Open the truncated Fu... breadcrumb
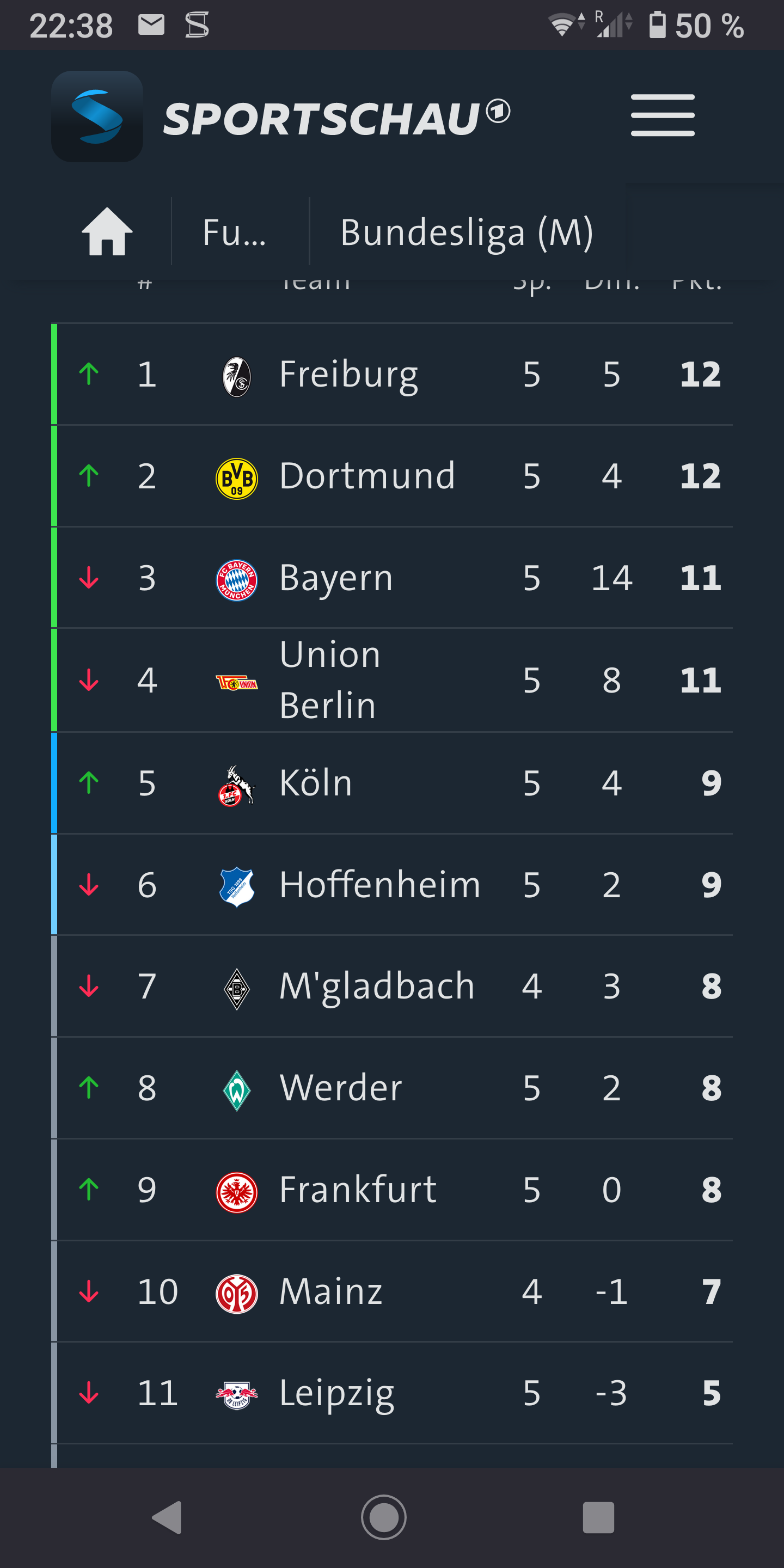 (x=234, y=232)
